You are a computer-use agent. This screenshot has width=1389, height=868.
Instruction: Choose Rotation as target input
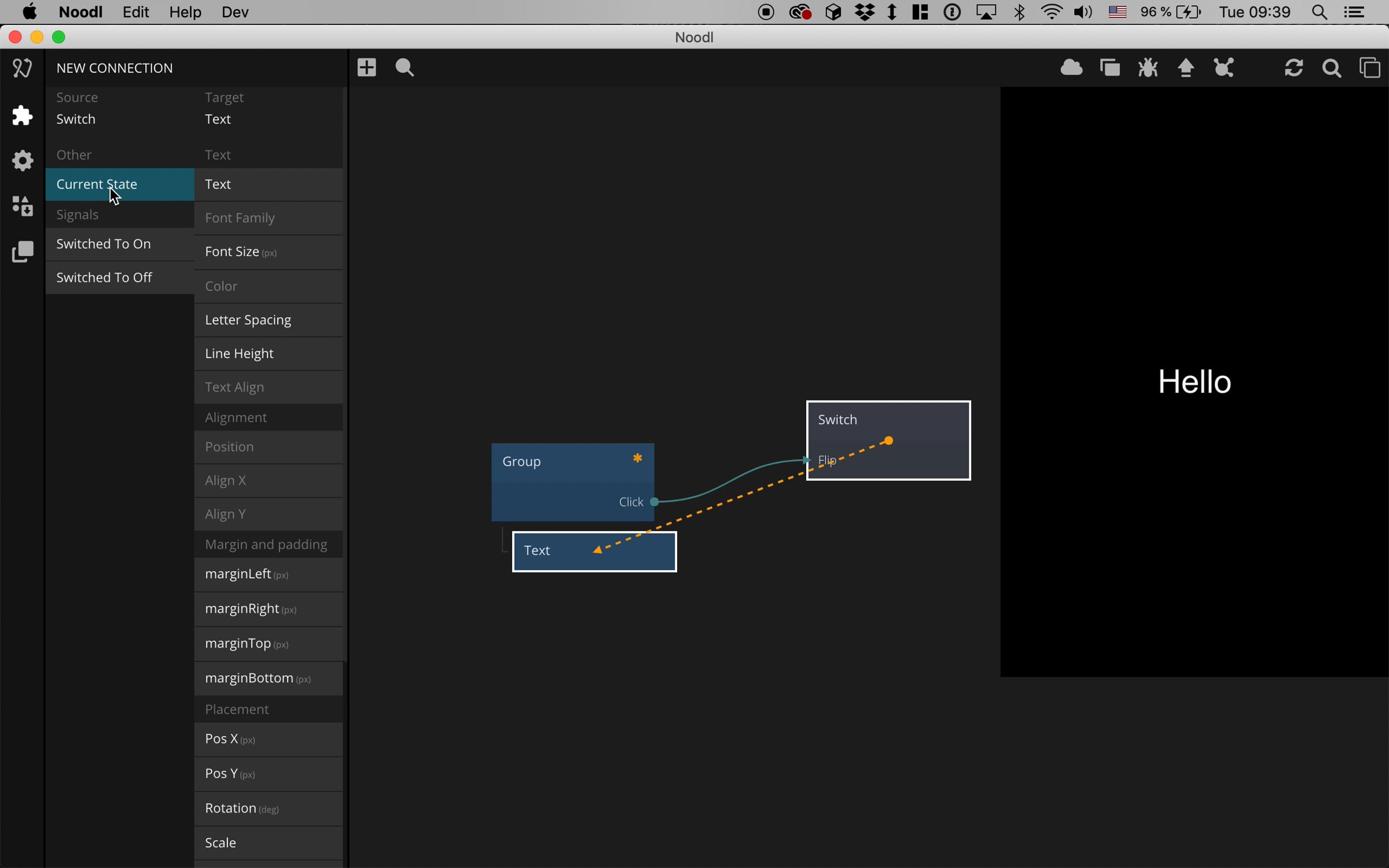[269, 809]
